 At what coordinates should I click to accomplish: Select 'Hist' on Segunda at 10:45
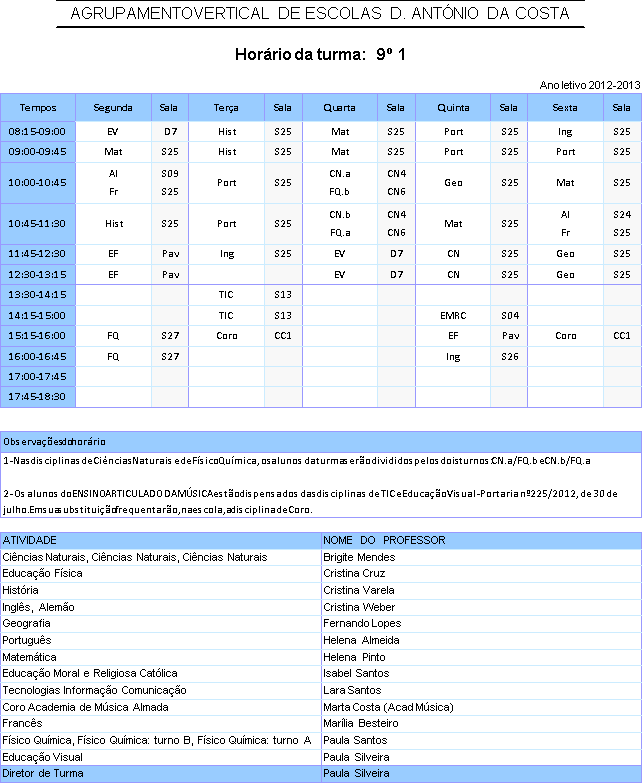(114, 224)
